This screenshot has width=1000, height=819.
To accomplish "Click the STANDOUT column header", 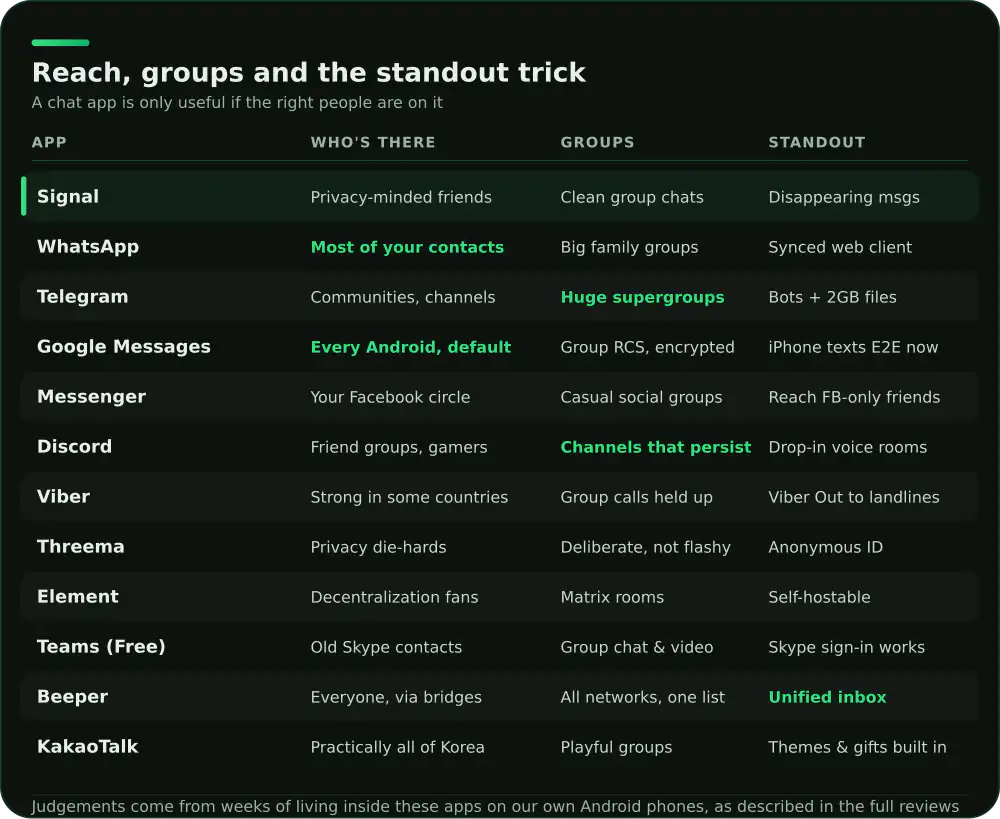I will pos(816,142).
